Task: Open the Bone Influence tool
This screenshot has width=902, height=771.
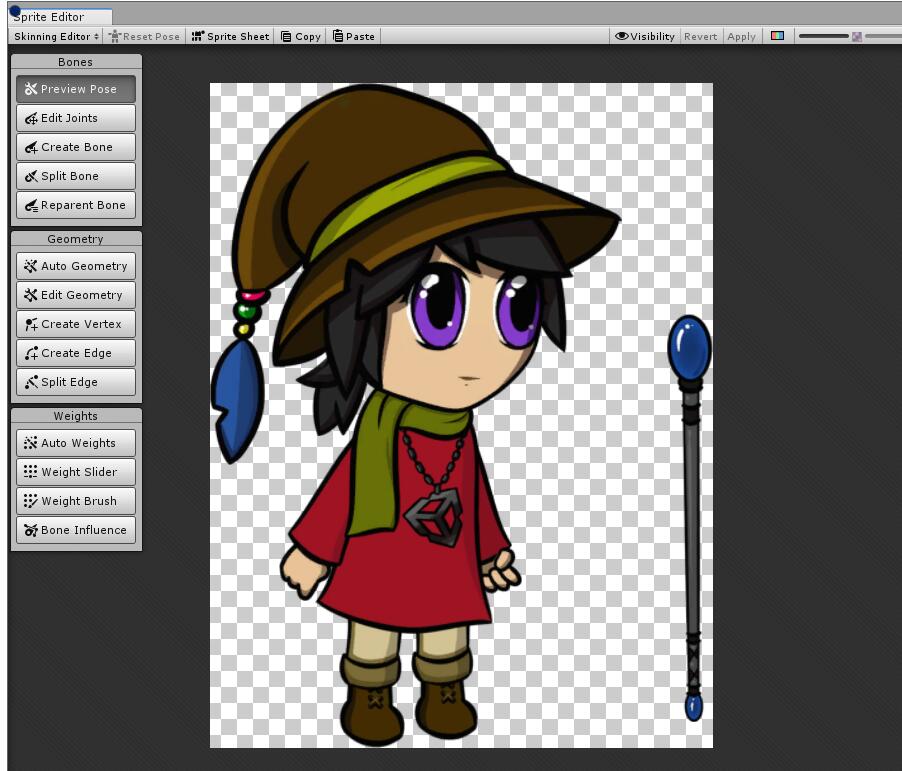Action: click(x=76, y=530)
